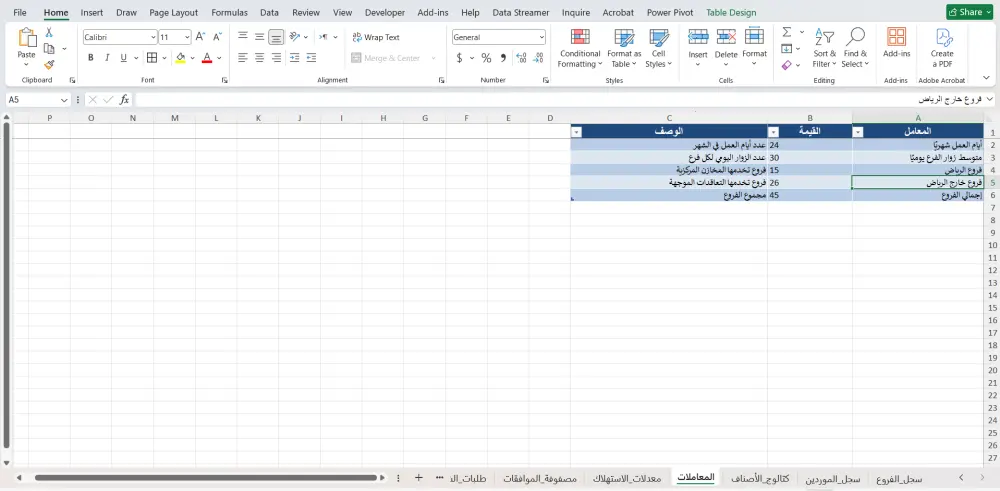Apply Accounting Number Format dollar icon
The height and width of the screenshot is (491, 1000).
[459, 58]
